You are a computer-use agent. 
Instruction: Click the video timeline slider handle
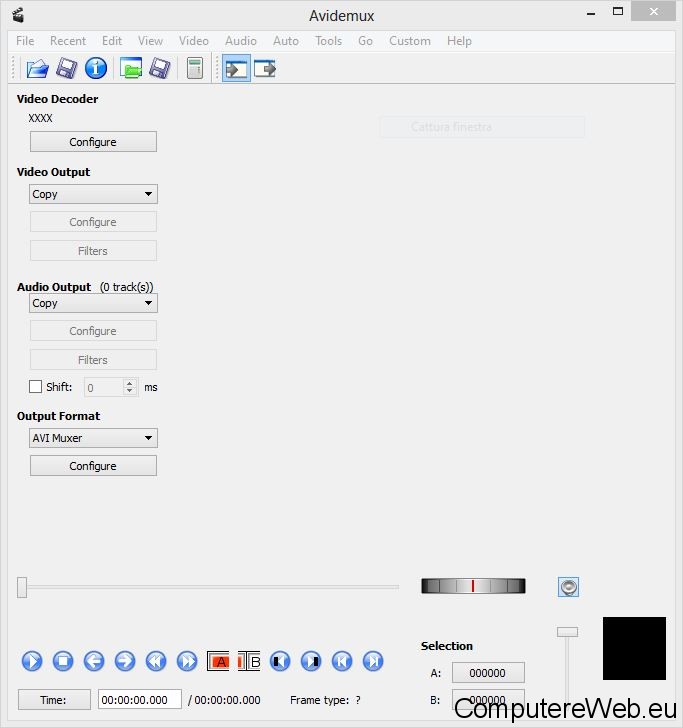(x=22, y=587)
